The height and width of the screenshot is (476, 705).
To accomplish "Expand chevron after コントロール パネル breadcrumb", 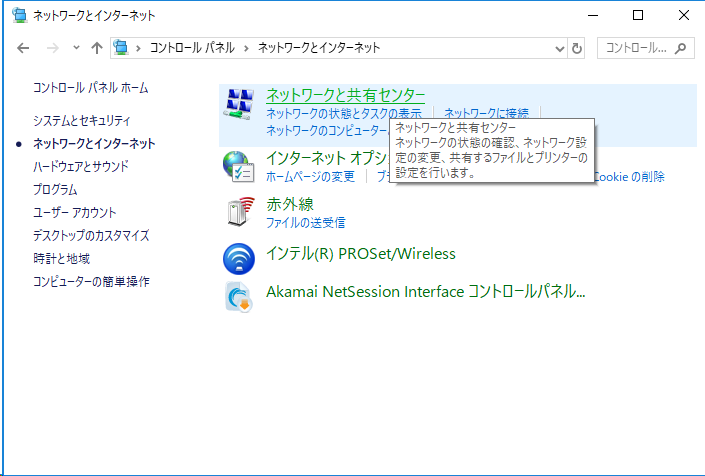I will click(250, 48).
